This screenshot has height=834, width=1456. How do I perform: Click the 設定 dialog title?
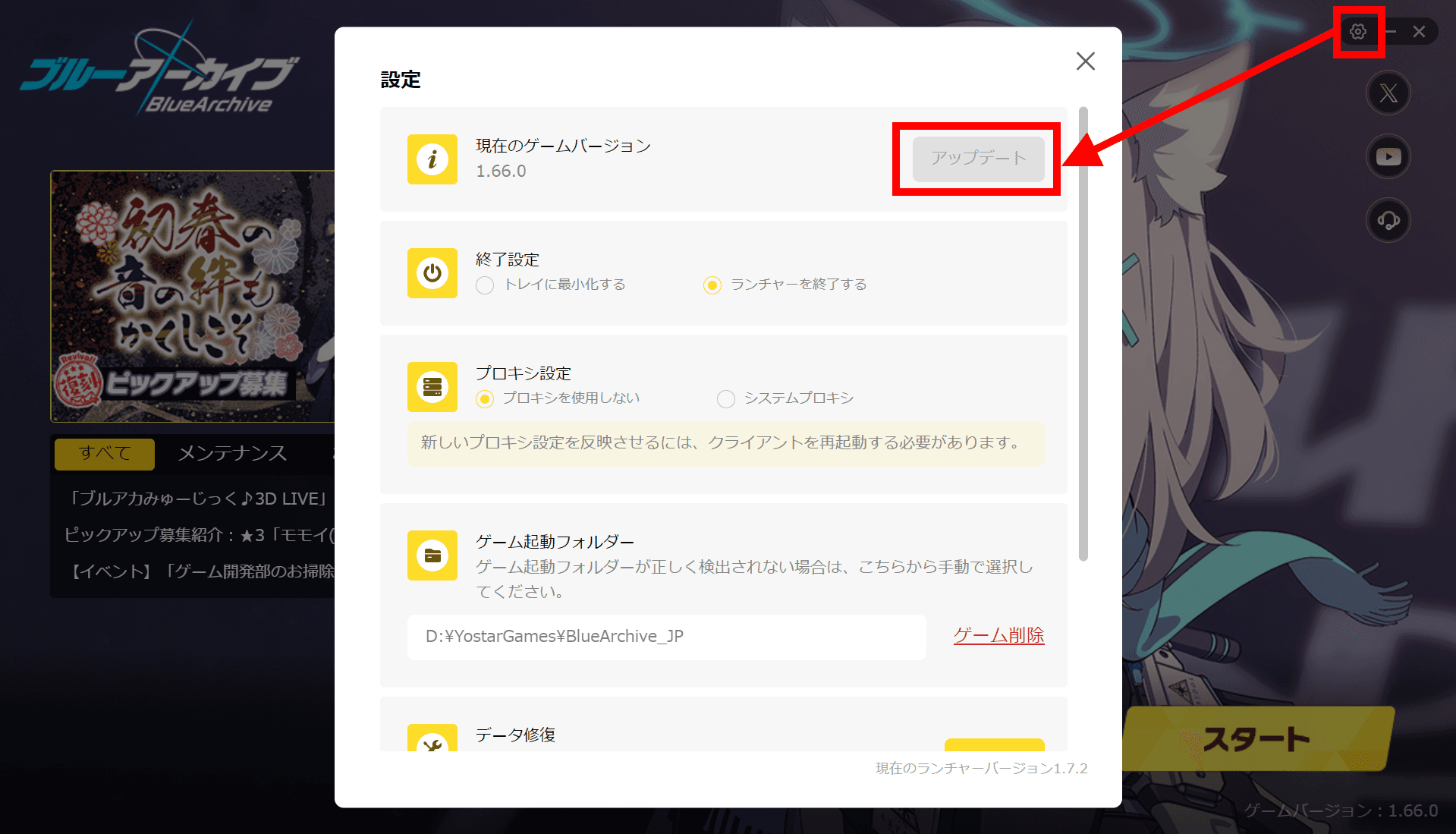pos(401,80)
